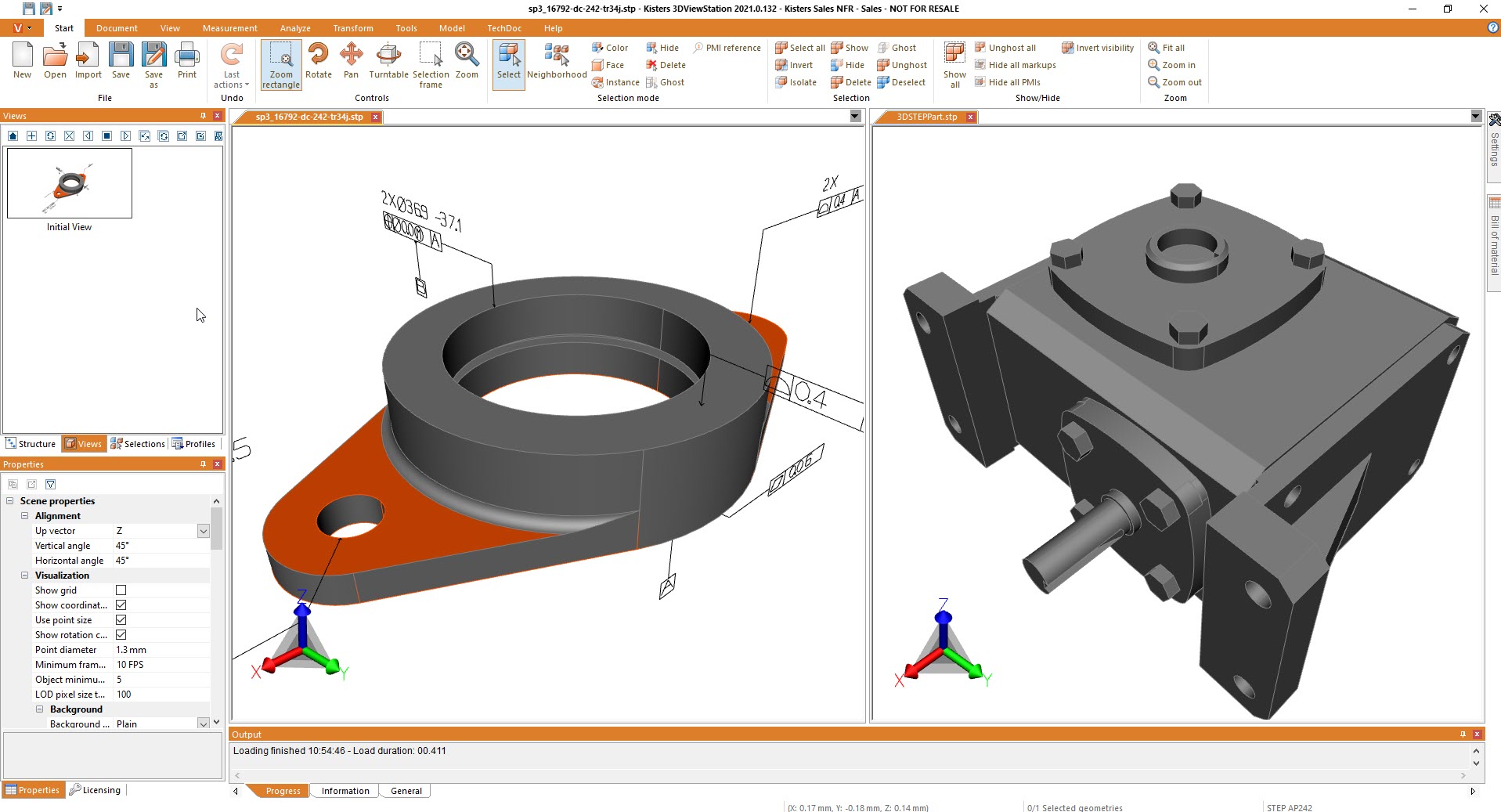Screen dimensions: 1501x812
Task: Activate the Zoom rectangle tool
Action: 281,65
